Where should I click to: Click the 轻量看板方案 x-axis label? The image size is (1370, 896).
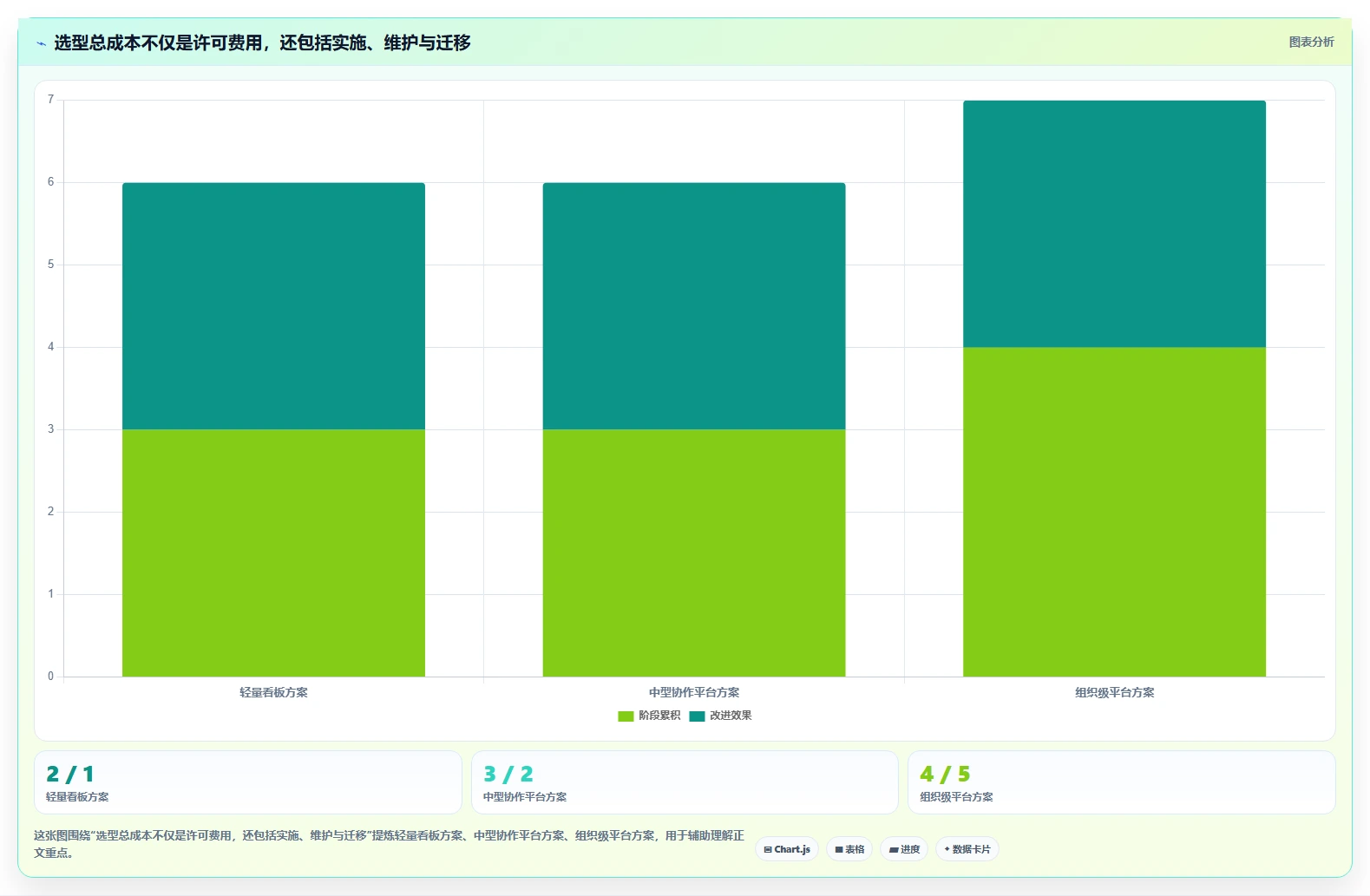pos(273,692)
